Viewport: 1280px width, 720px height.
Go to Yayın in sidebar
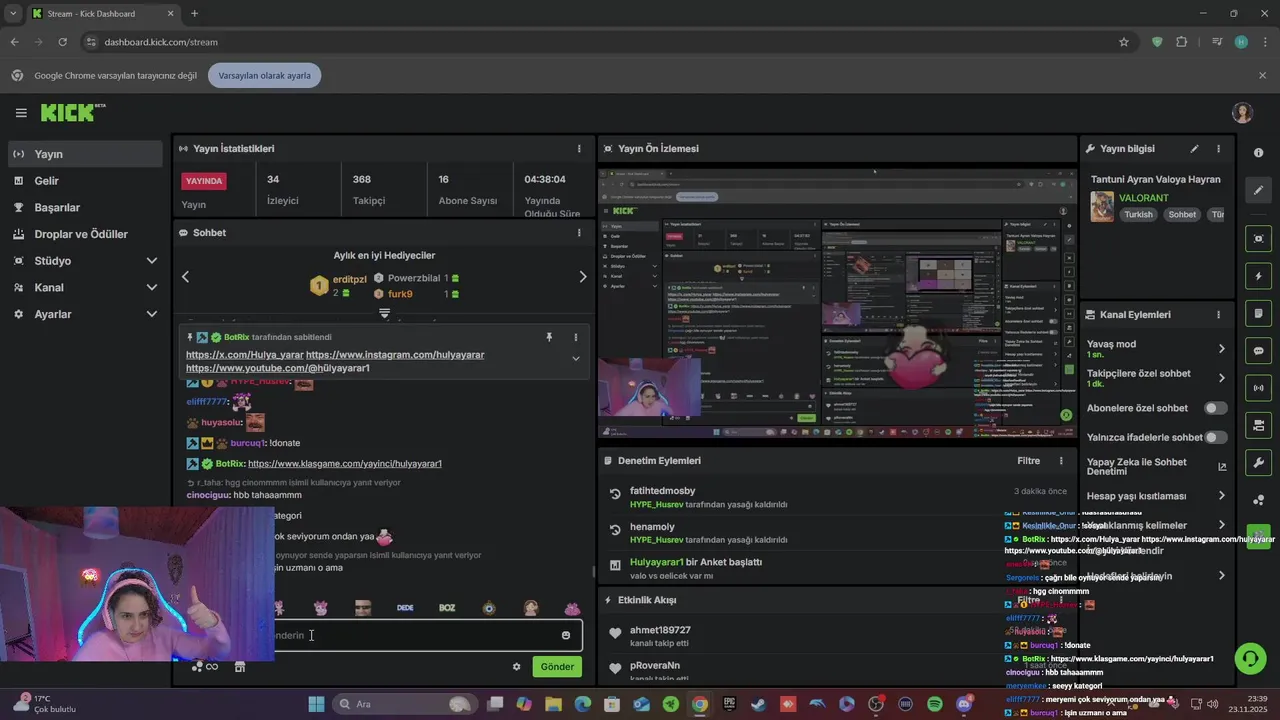[85, 154]
